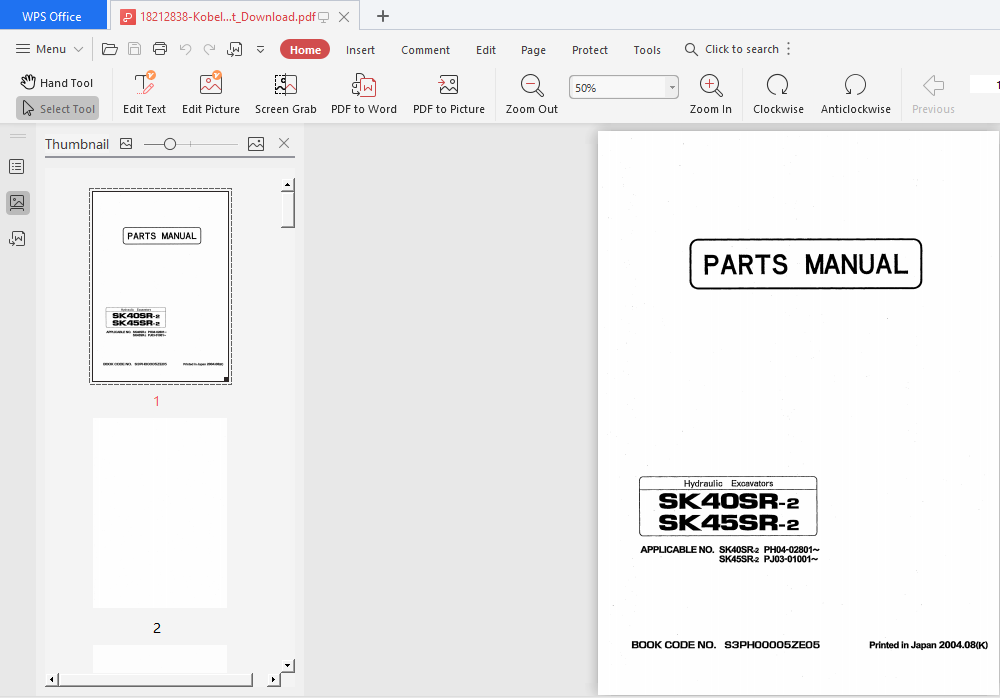Activate the Select Tool
The image size is (1000, 698).
pyautogui.click(x=57, y=108)
